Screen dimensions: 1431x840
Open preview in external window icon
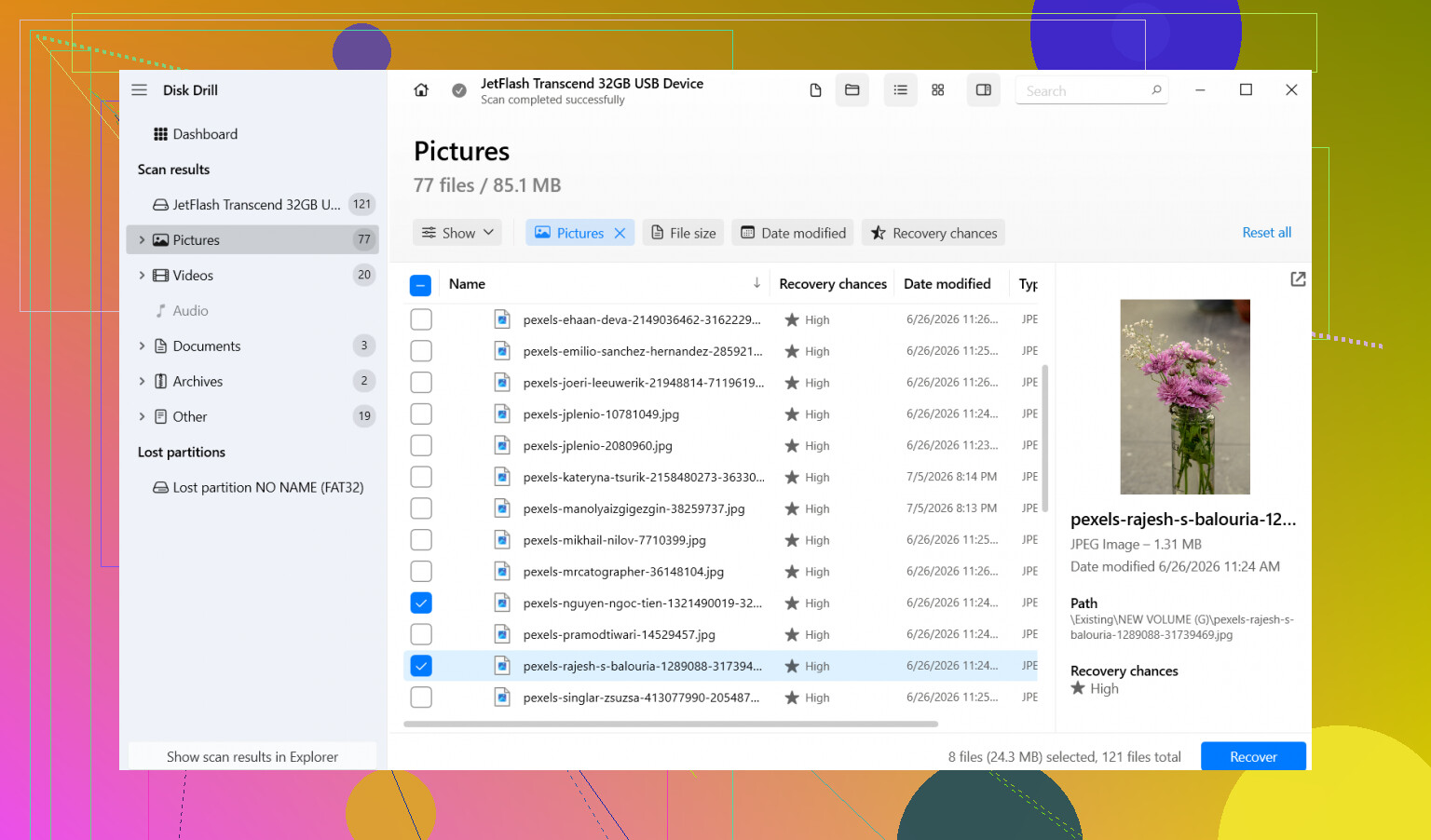tap(1298, 279)
